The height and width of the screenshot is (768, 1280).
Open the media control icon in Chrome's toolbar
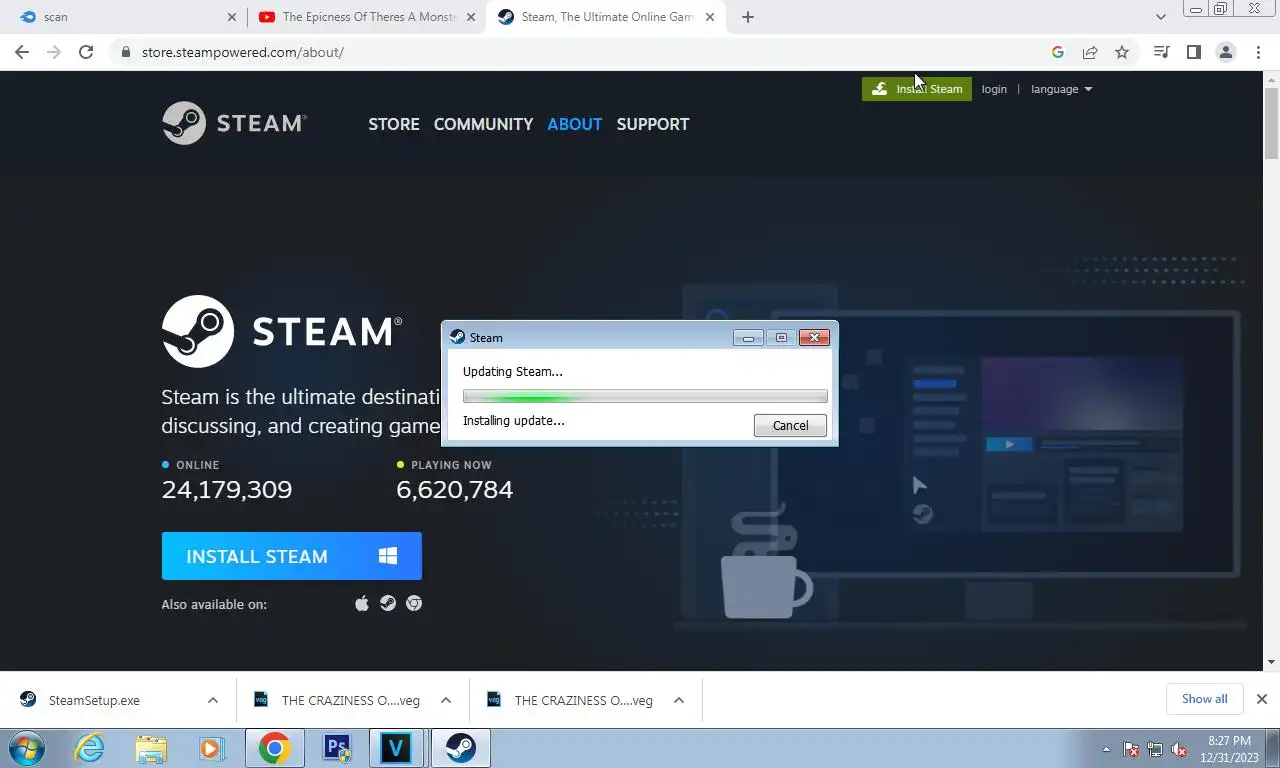pos(1161,52)
